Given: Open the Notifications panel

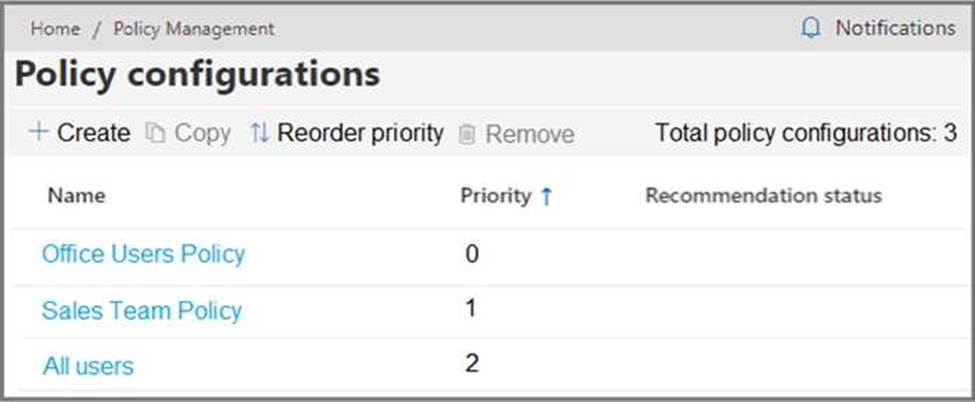Looking at the screenshot, I should 878,28.
